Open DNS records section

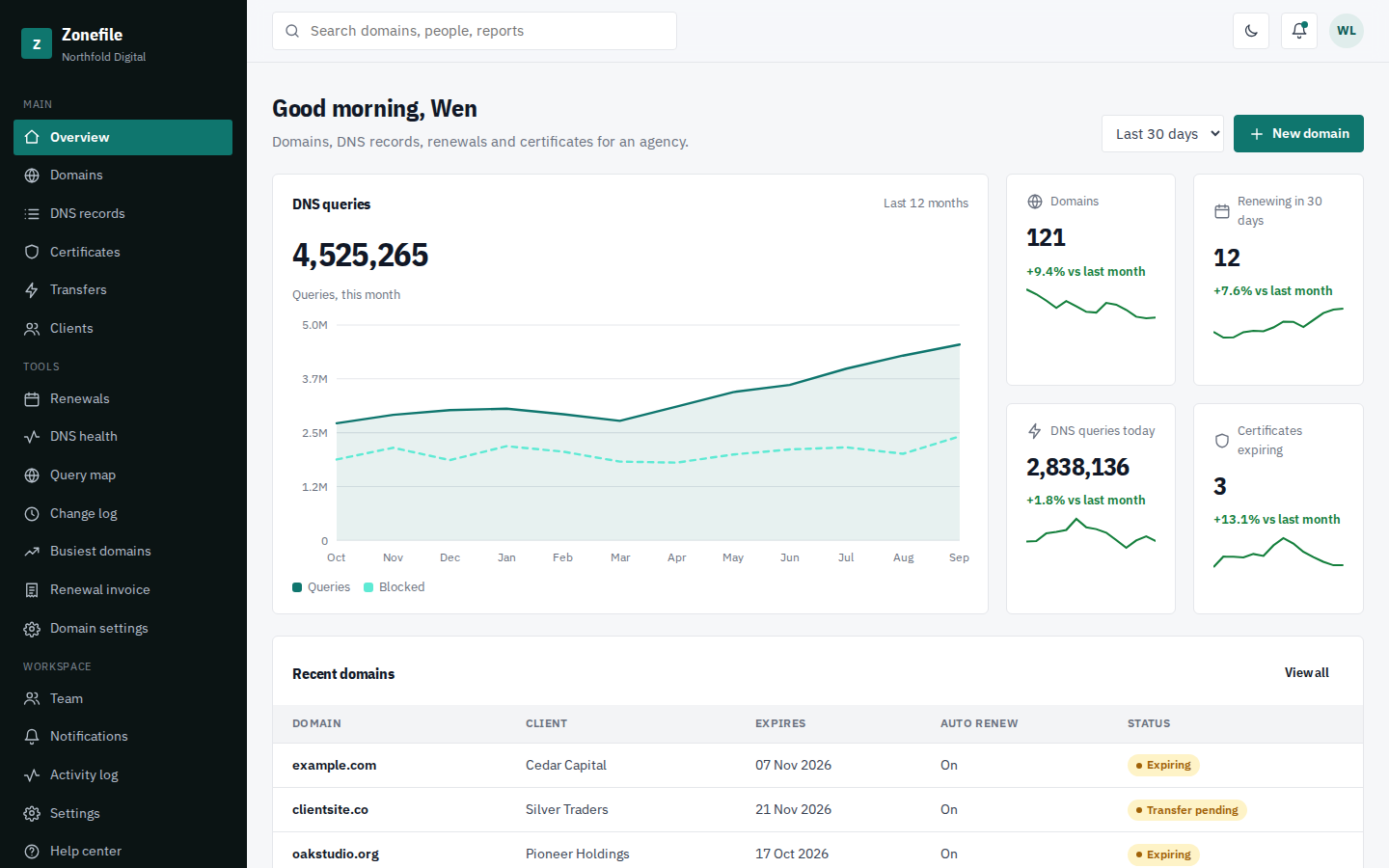[x=123, y=214]
